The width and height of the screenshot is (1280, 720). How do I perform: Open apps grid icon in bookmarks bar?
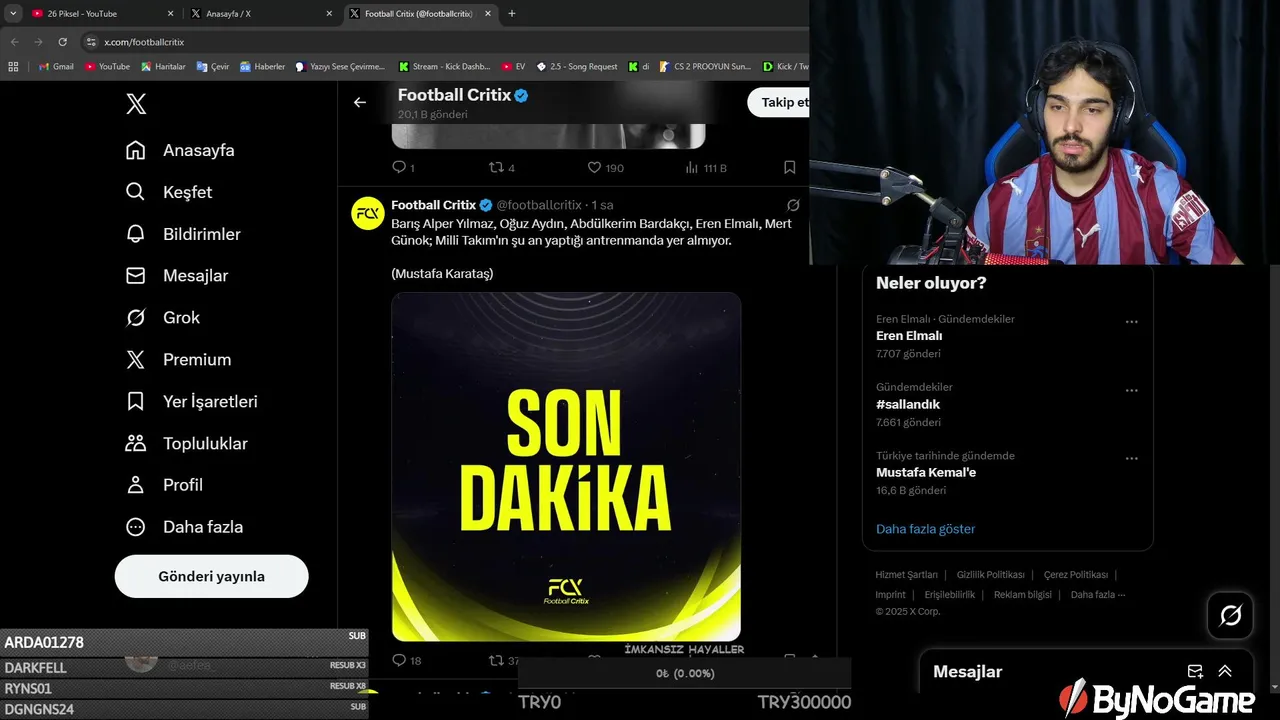13,66
